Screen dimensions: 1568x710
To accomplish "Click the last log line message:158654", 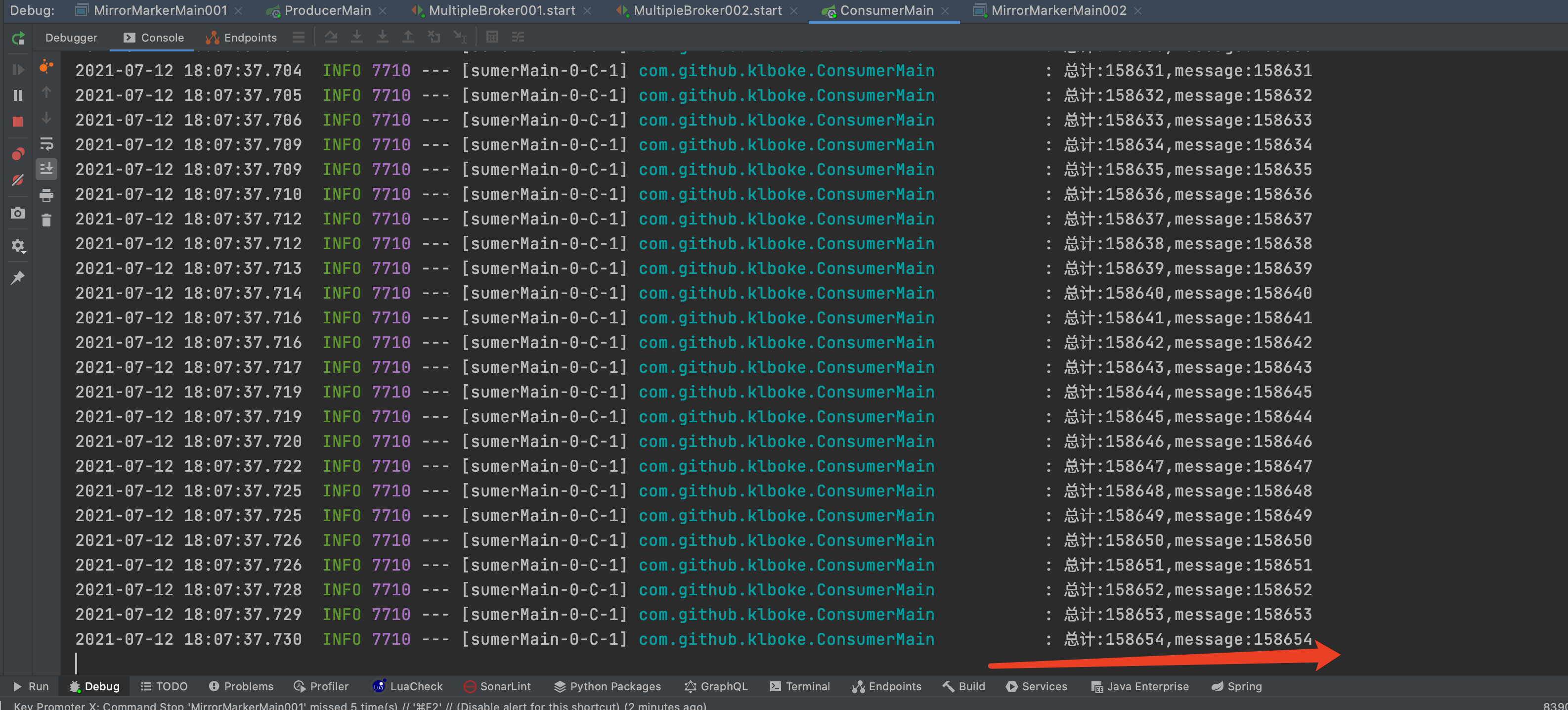I will 1242,639.
